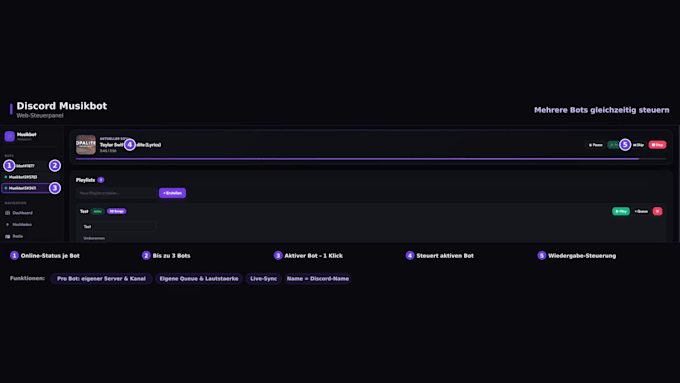This screenshot has height=383, width=680.
Task: Delete the Test playlist with red X
Action: (x=657, y=211)
